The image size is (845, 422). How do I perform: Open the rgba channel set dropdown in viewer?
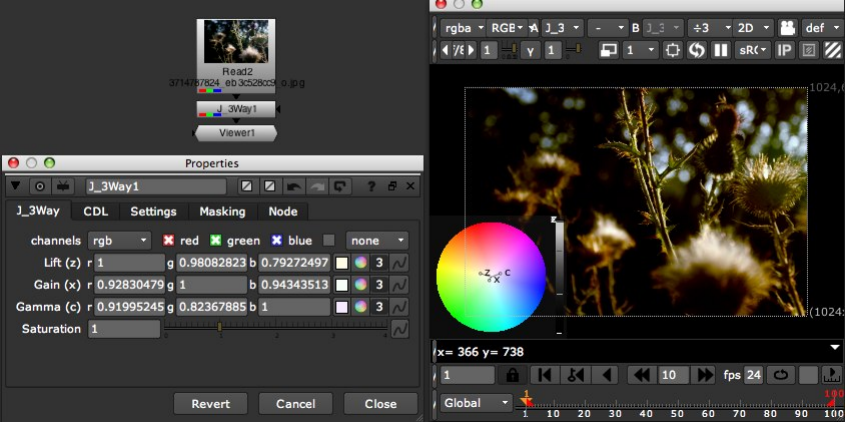[462, 27]
